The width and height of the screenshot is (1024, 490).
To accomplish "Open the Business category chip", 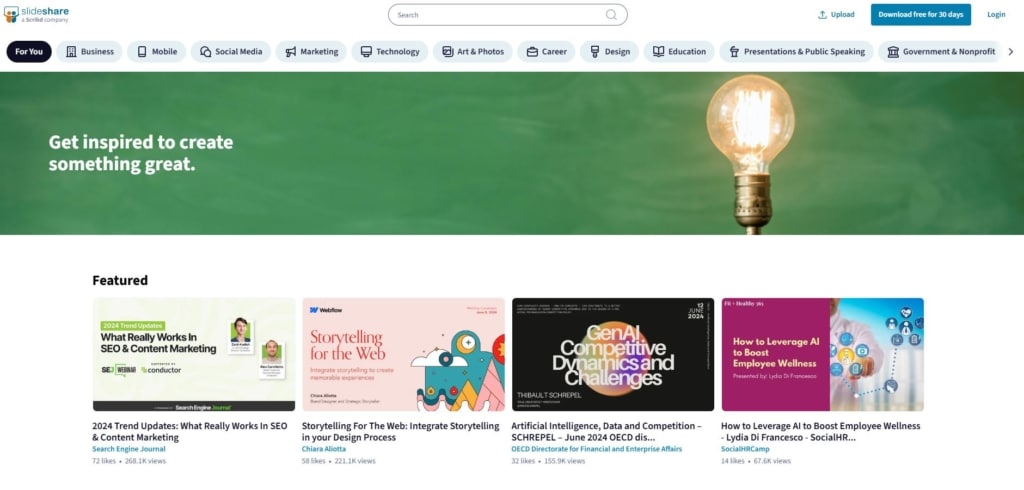I will [x=89, y=52].
